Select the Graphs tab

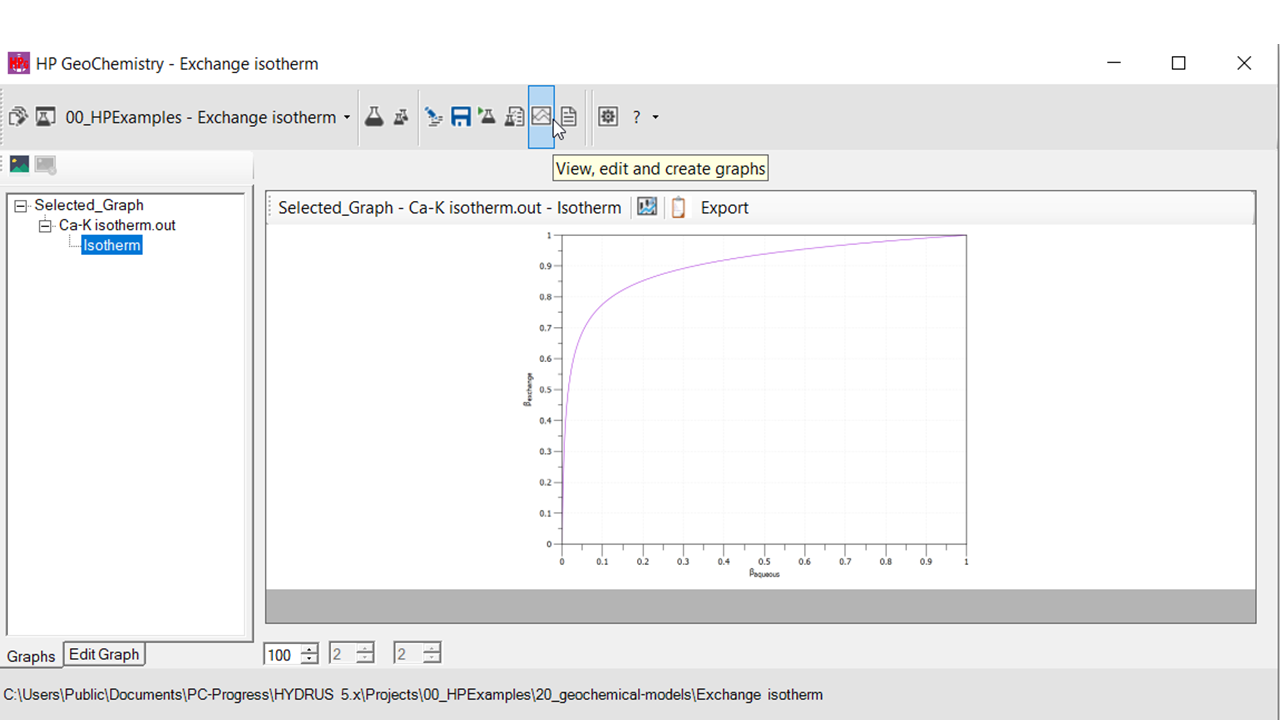(31, 656)
